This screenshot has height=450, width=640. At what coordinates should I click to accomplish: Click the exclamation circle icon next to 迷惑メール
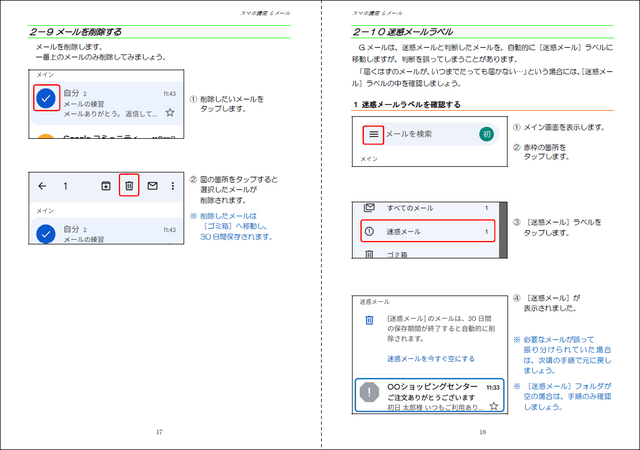tap(369, 232)
